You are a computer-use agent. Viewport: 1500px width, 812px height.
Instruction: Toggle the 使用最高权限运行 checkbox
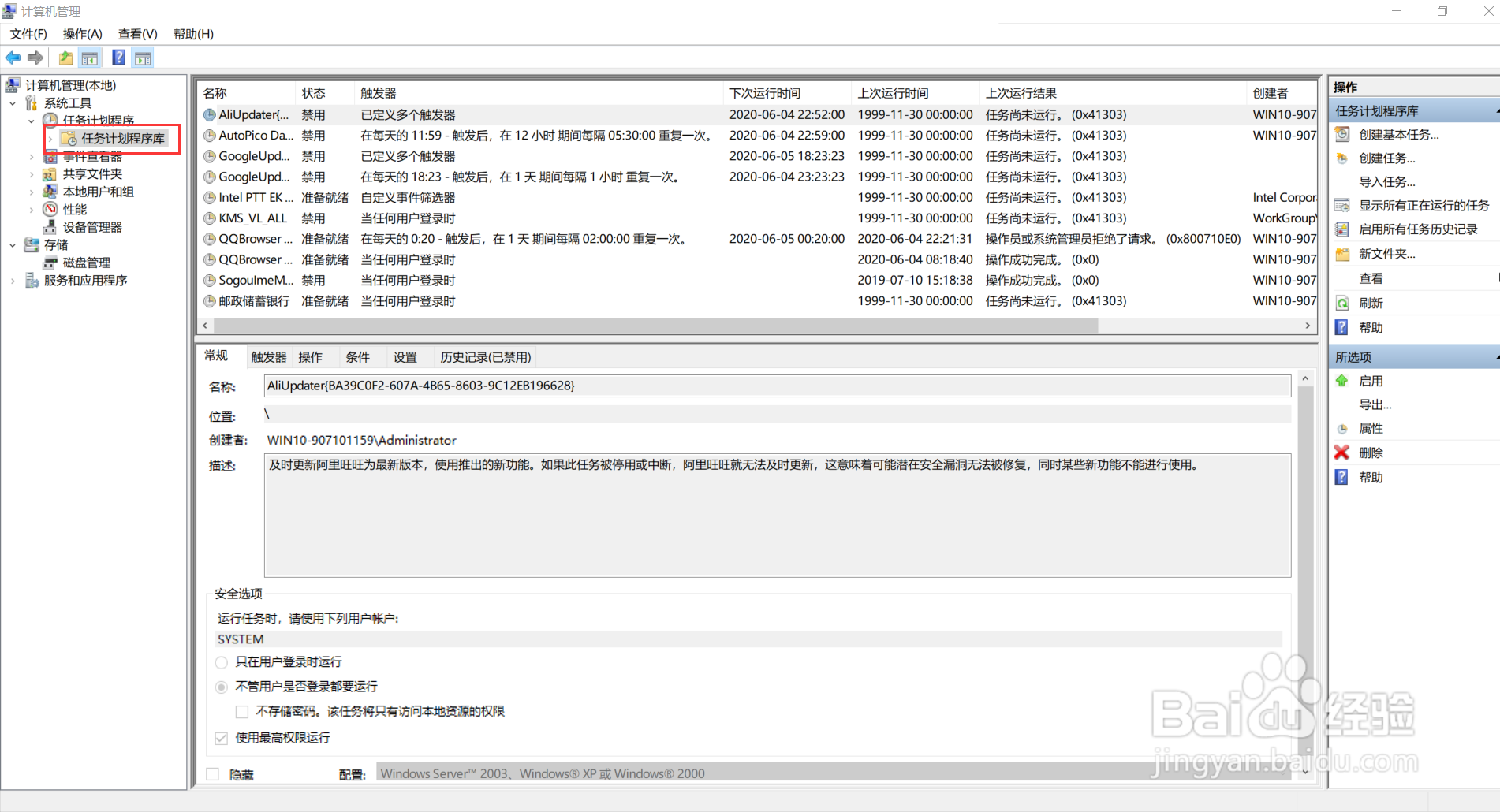(x=222, y=738)
